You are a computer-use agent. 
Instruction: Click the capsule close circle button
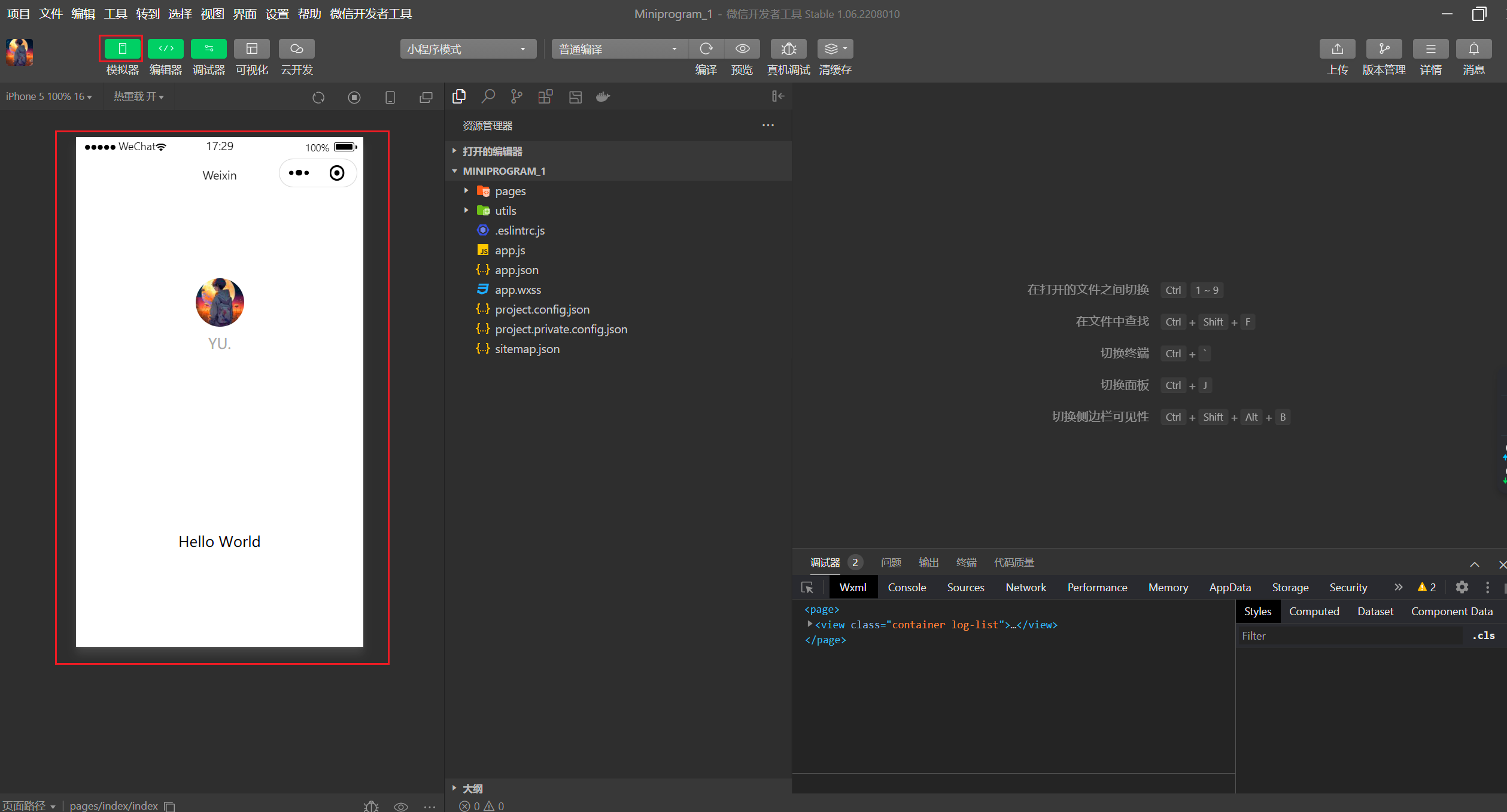(x=337, y=173)
